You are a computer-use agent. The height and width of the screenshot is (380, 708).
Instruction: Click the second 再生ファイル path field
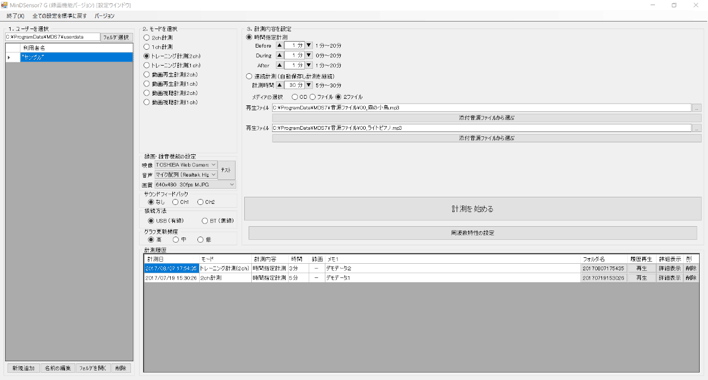click(x=482, y=128)
